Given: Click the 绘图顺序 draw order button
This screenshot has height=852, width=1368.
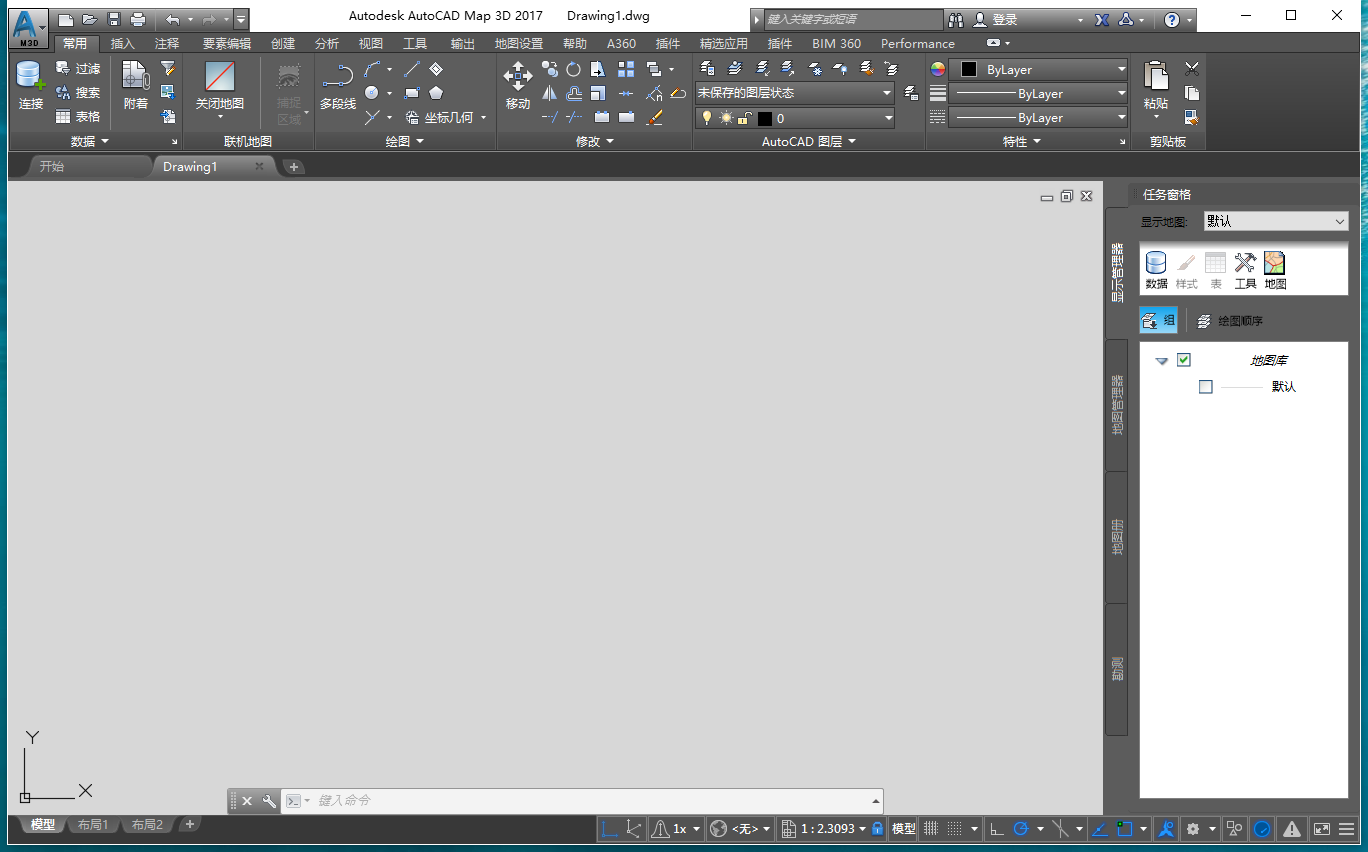Looking at the screenshot, I should pyautogui.click(x=1230, y=321).
